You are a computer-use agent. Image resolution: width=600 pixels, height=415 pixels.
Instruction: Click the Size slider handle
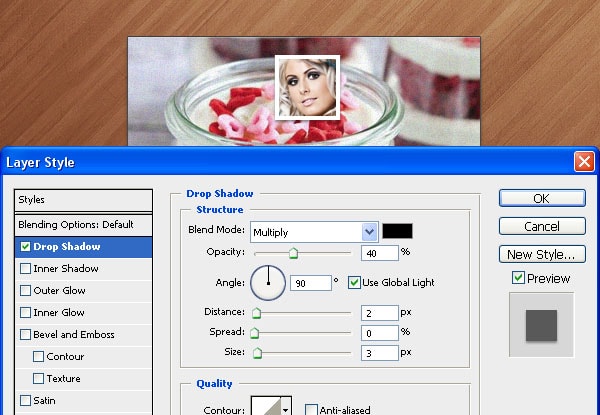(x=258, y=353)
